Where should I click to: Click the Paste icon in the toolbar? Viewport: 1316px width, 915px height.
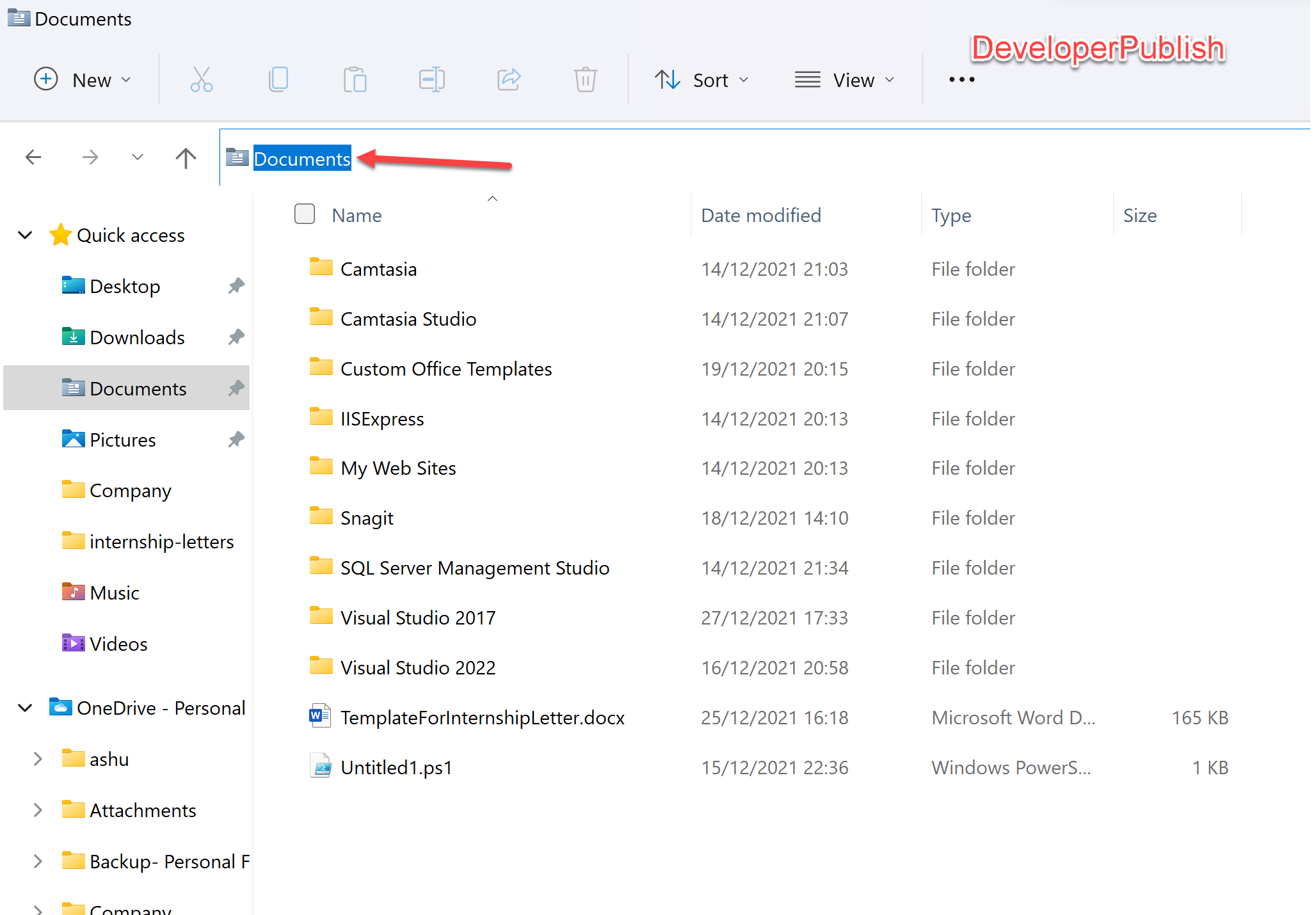pyautogui.click(x=355, y=79)
